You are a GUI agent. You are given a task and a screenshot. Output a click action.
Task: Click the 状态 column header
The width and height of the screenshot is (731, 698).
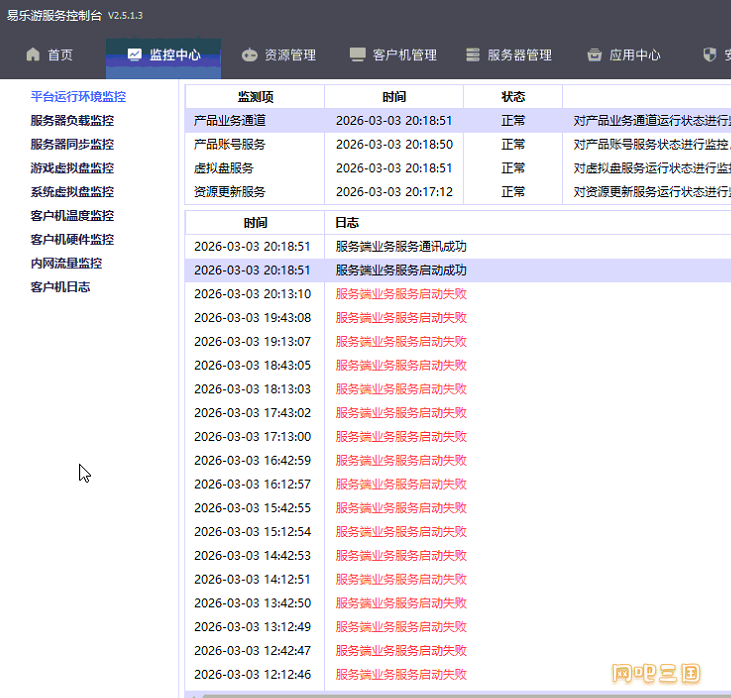[x=513, y=97]
